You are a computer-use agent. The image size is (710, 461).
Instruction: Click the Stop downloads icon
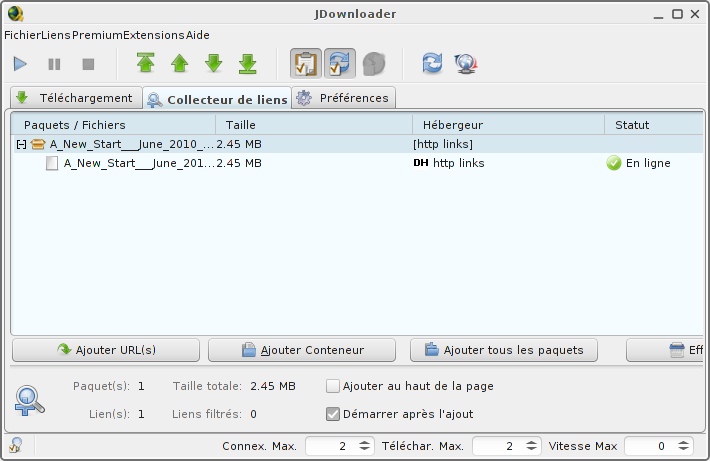[x=88, y=64]
